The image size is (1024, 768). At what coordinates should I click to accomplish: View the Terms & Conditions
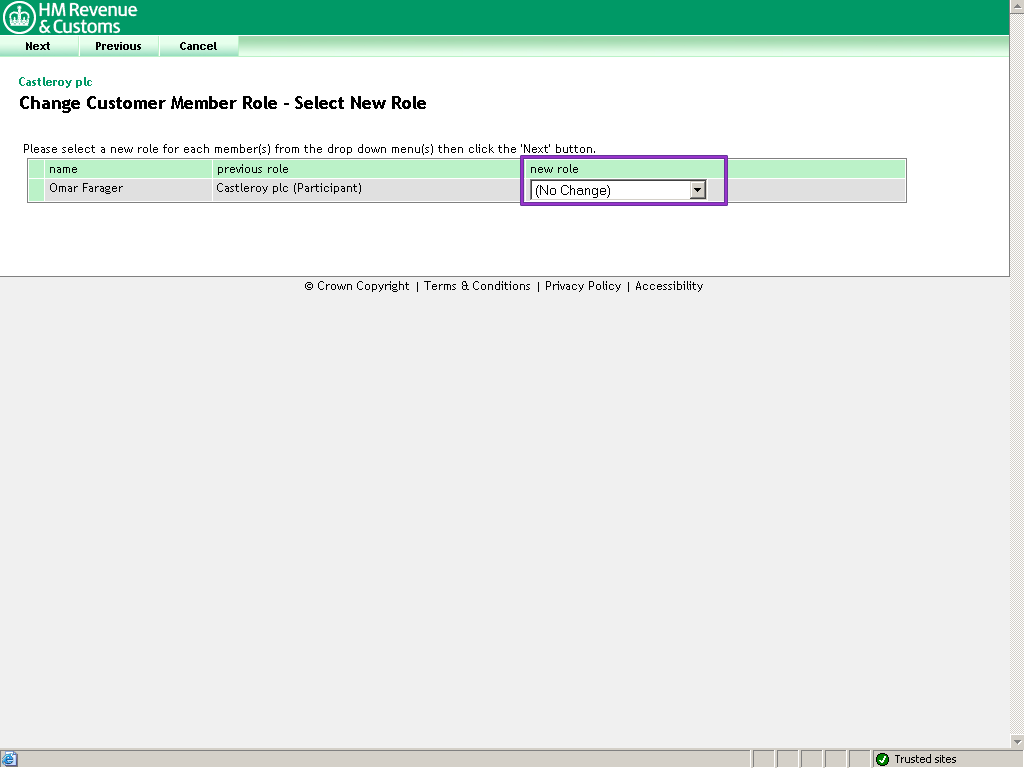(477, 286)
